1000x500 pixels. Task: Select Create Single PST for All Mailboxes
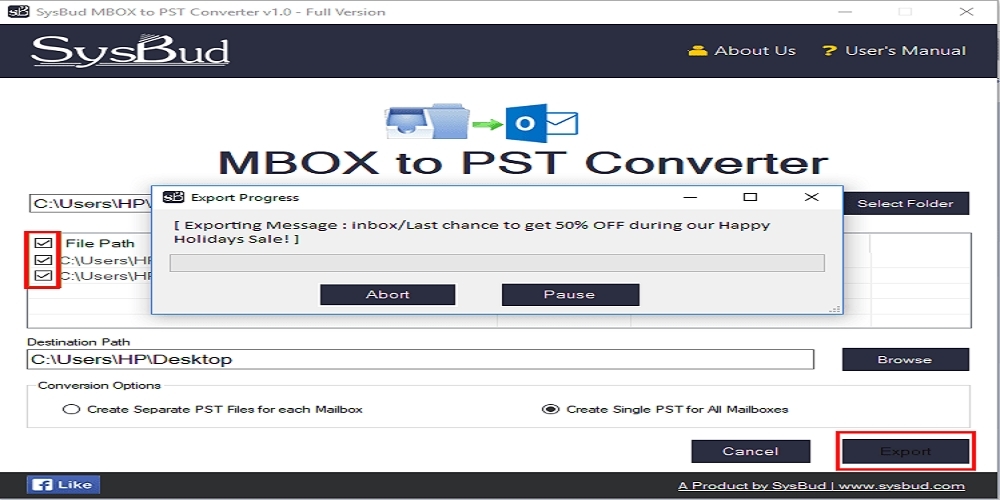click(665, 409)
